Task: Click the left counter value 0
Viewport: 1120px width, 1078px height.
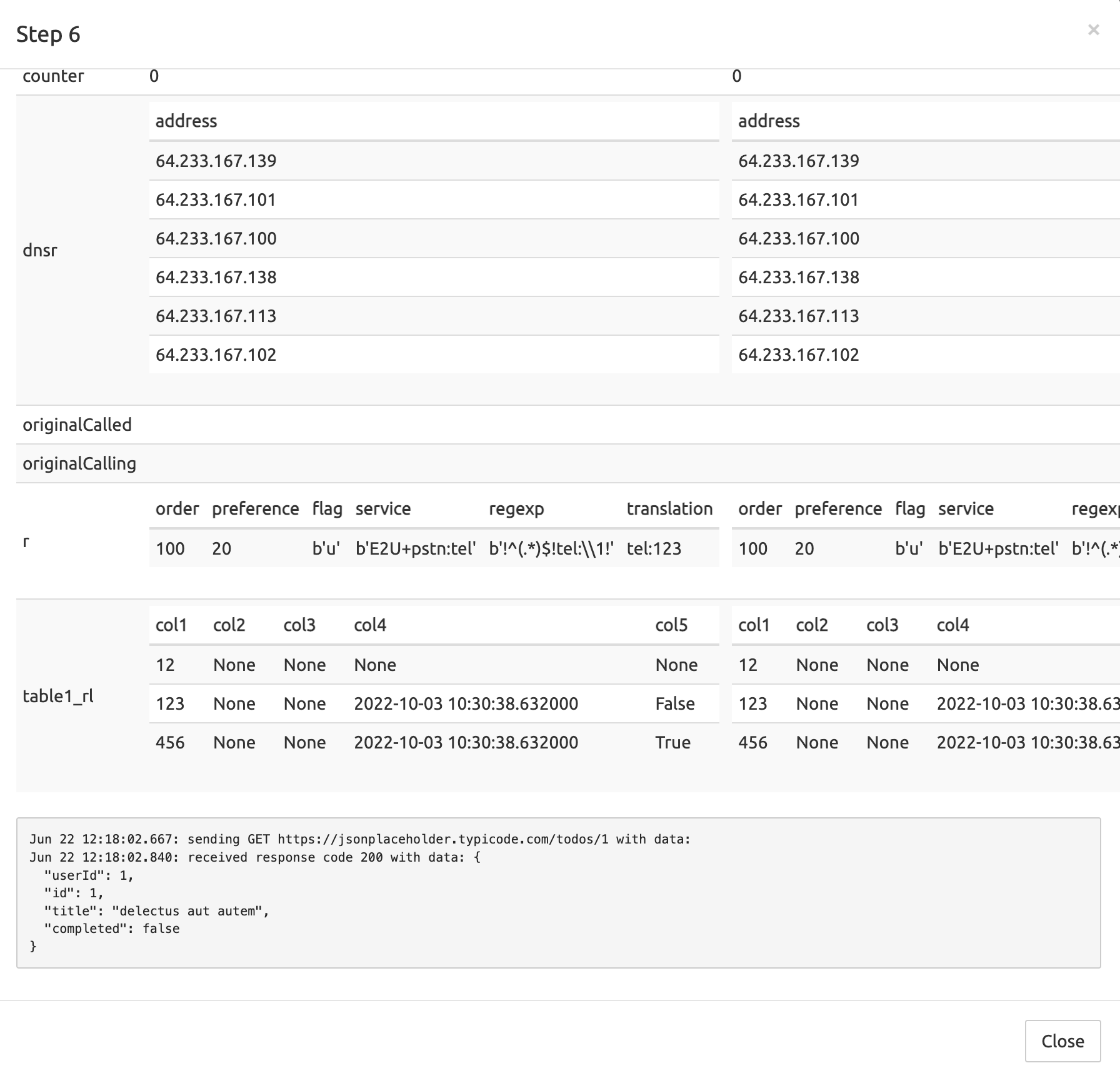Action: click(154, 76)
